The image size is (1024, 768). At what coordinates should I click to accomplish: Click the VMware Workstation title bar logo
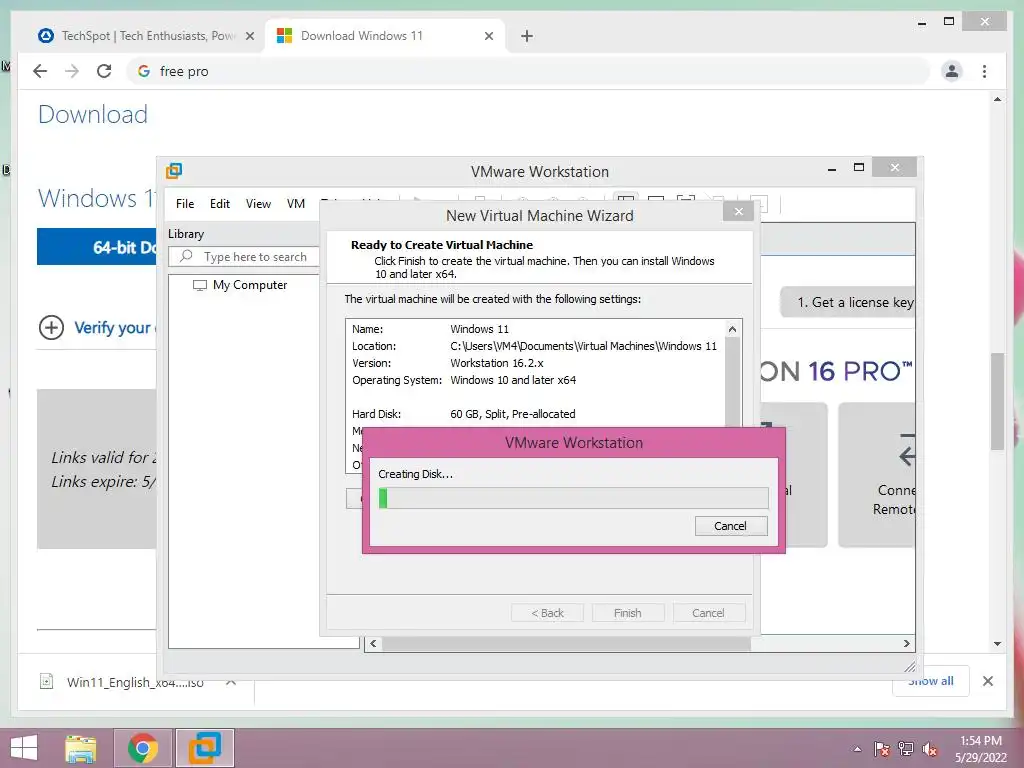pos(174,171)
